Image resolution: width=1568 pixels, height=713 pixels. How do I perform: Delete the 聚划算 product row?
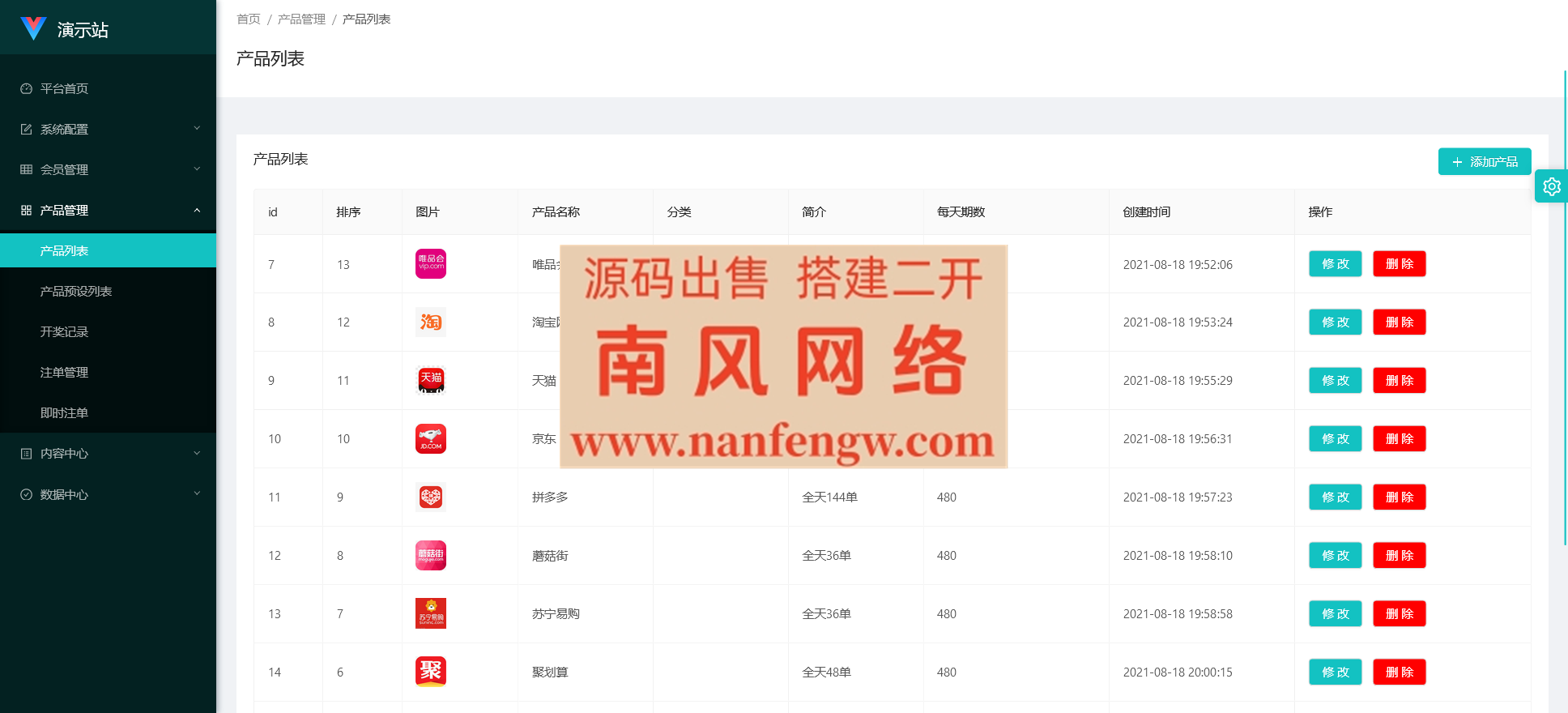pos(1399,672)
